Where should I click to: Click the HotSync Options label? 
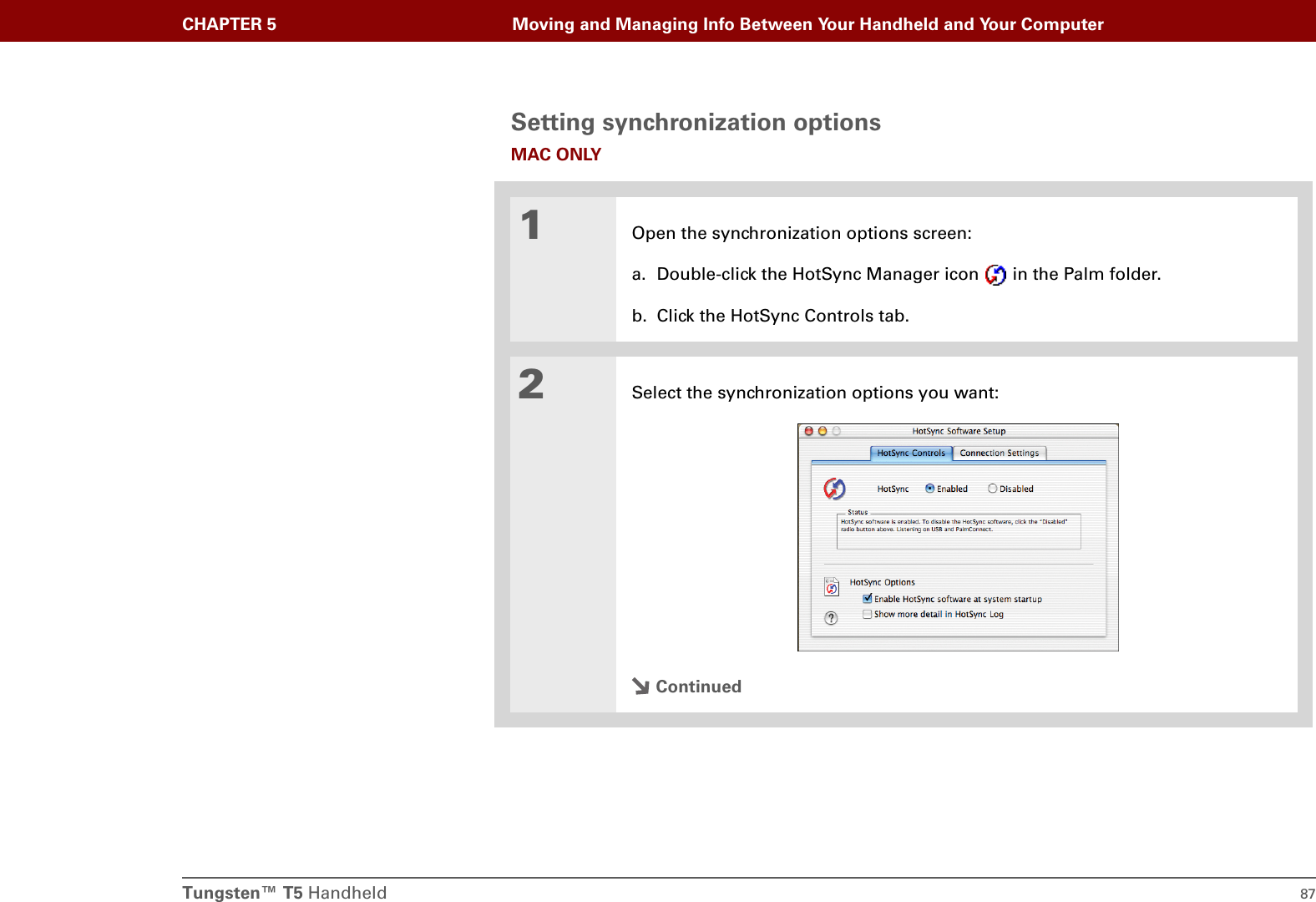point(882,582)
